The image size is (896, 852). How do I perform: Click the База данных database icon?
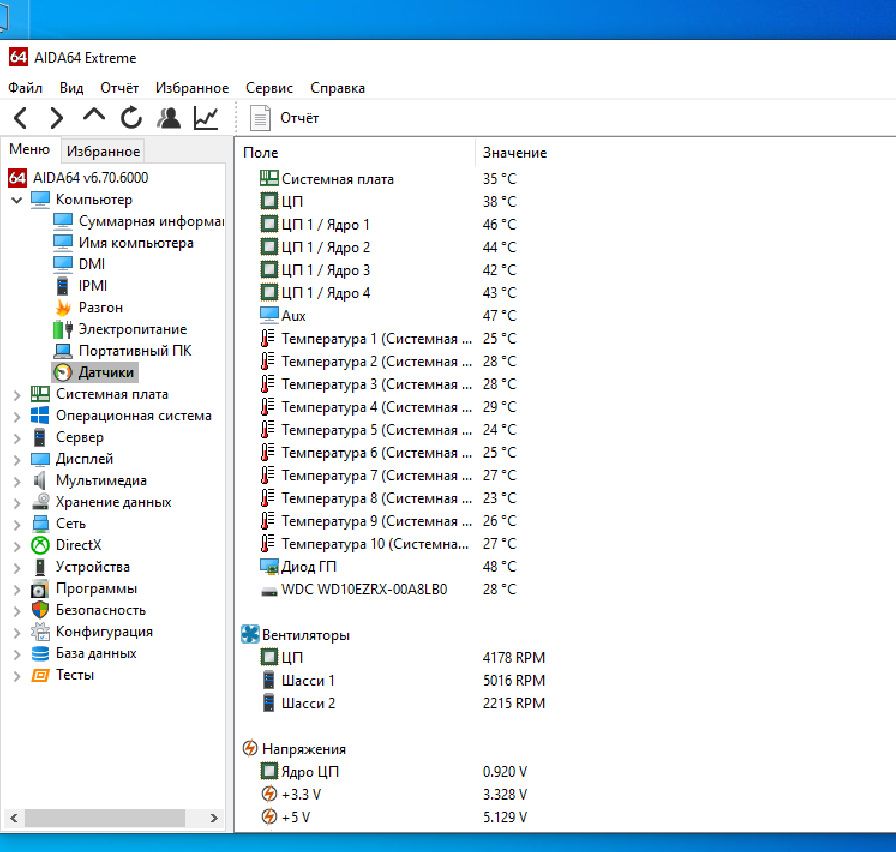pos(40,653)
